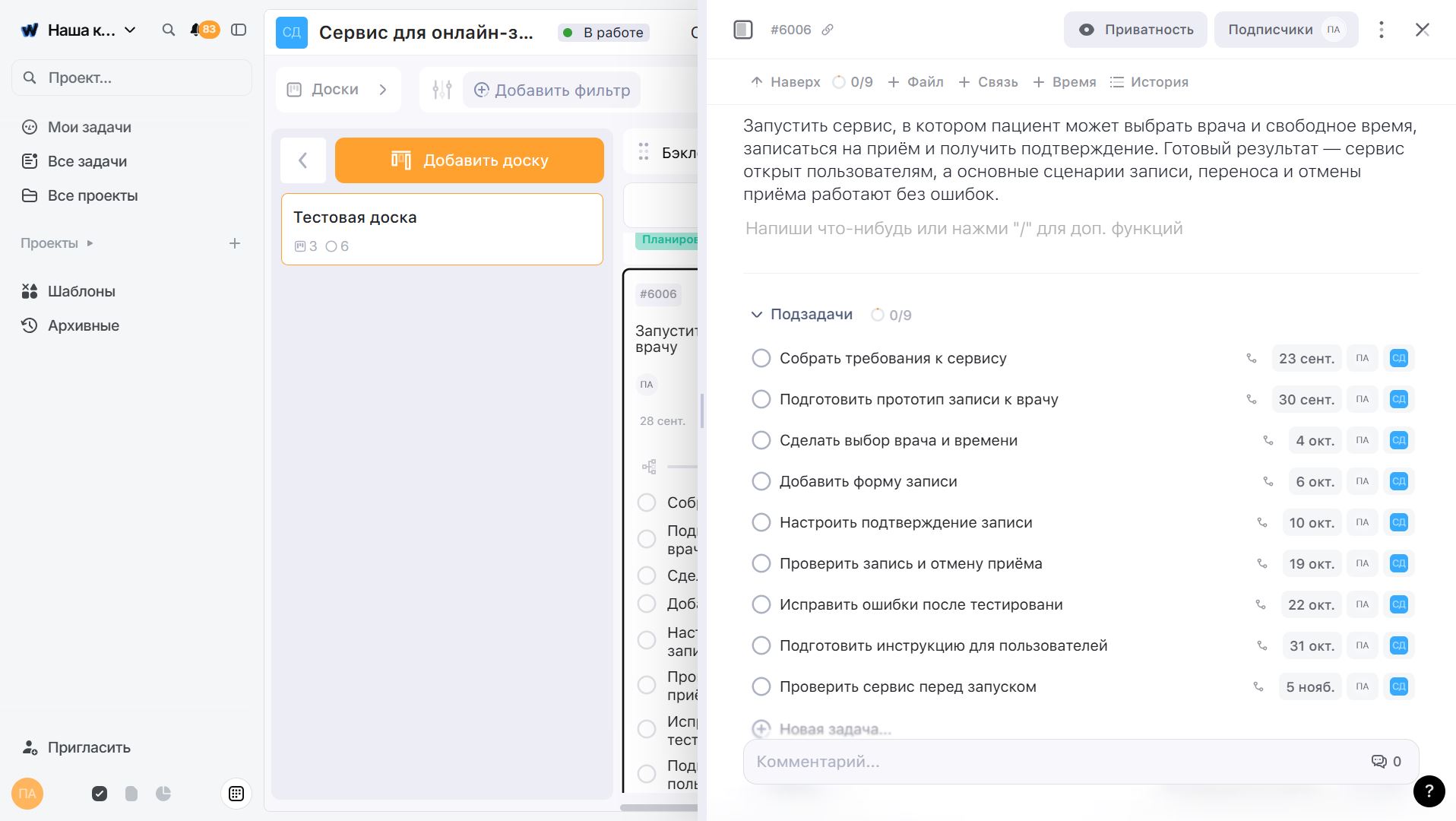Click Добавить фильтр button

552,90
